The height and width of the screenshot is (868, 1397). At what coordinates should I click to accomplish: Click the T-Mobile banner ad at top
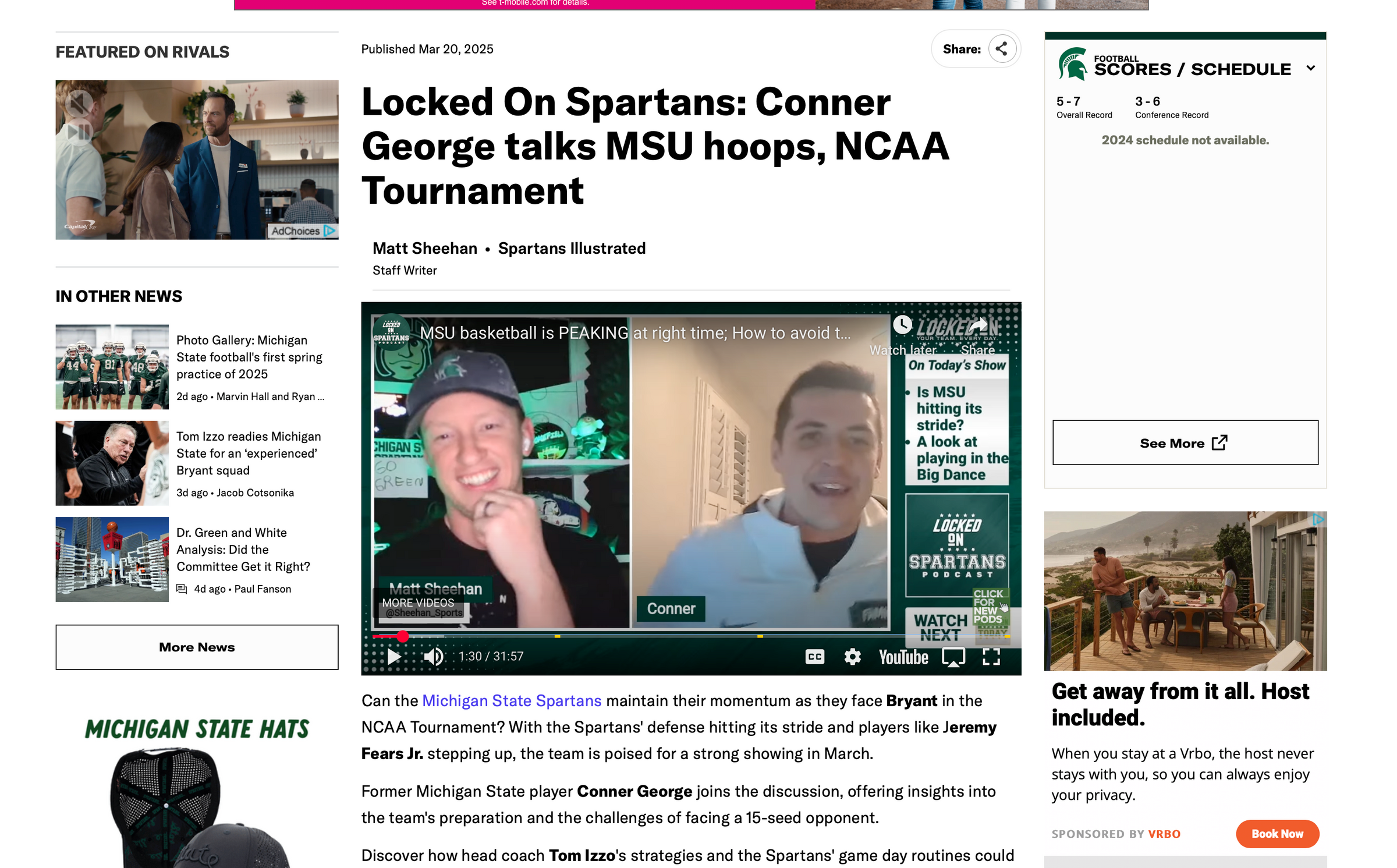coord(691,5)
